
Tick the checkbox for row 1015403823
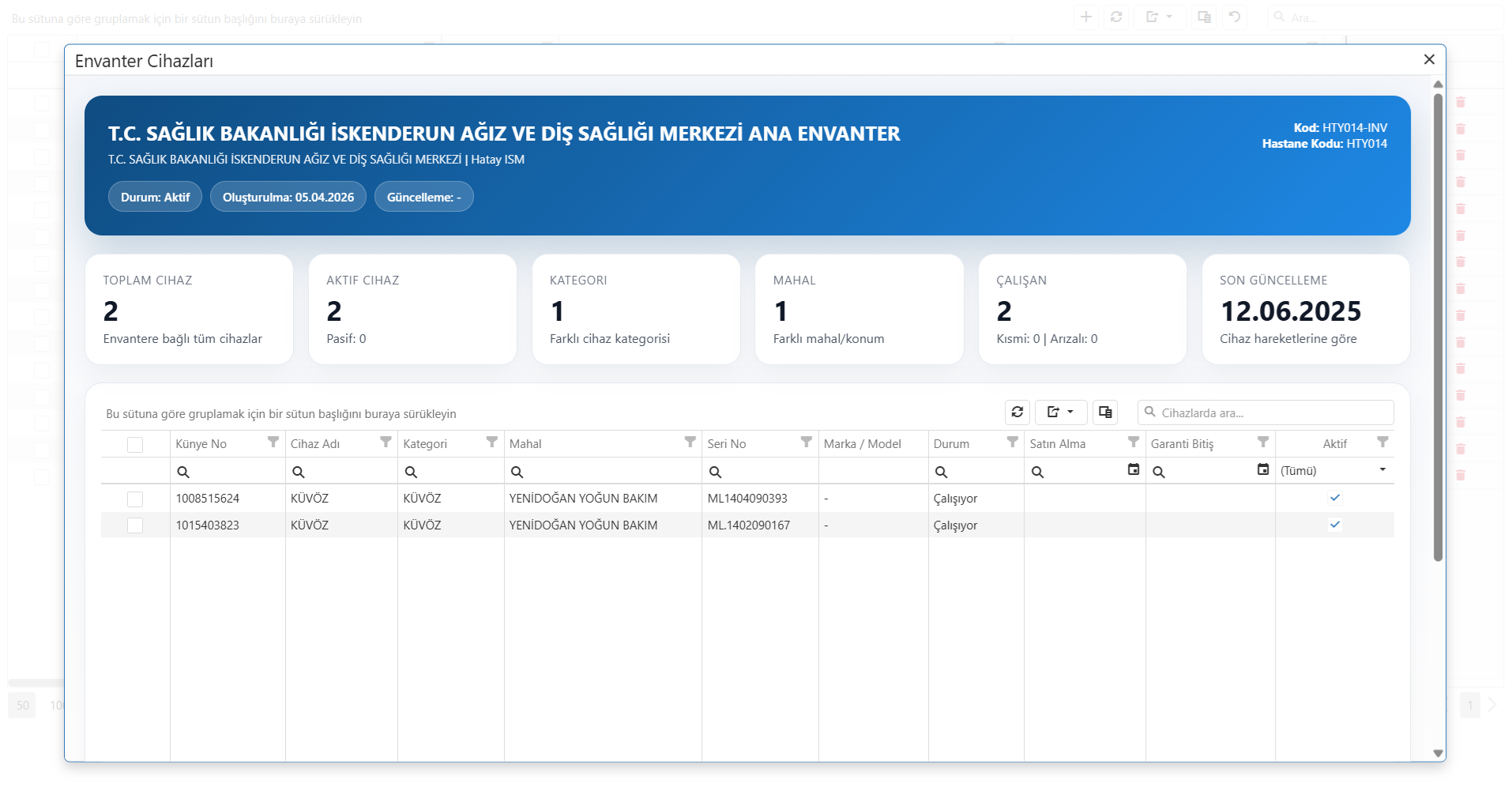pyautogui.click(x=135, y=525)
